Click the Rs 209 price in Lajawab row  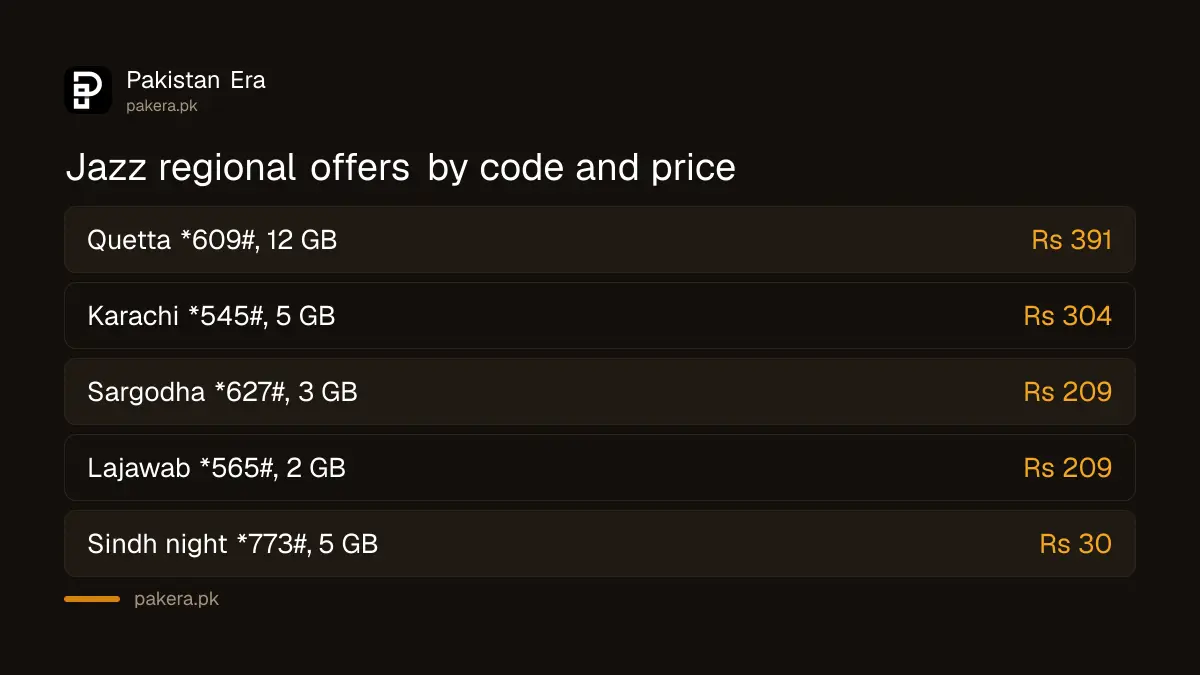[1068, 468]
